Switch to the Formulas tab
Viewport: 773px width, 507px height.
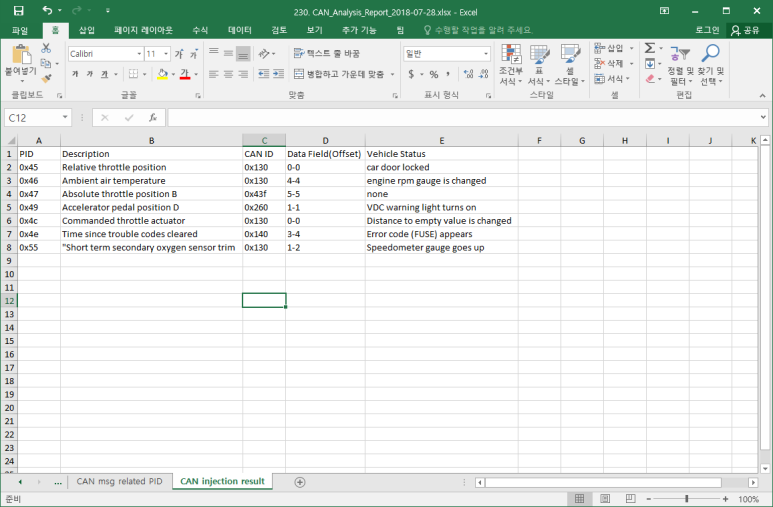click(x=200, y=31)
